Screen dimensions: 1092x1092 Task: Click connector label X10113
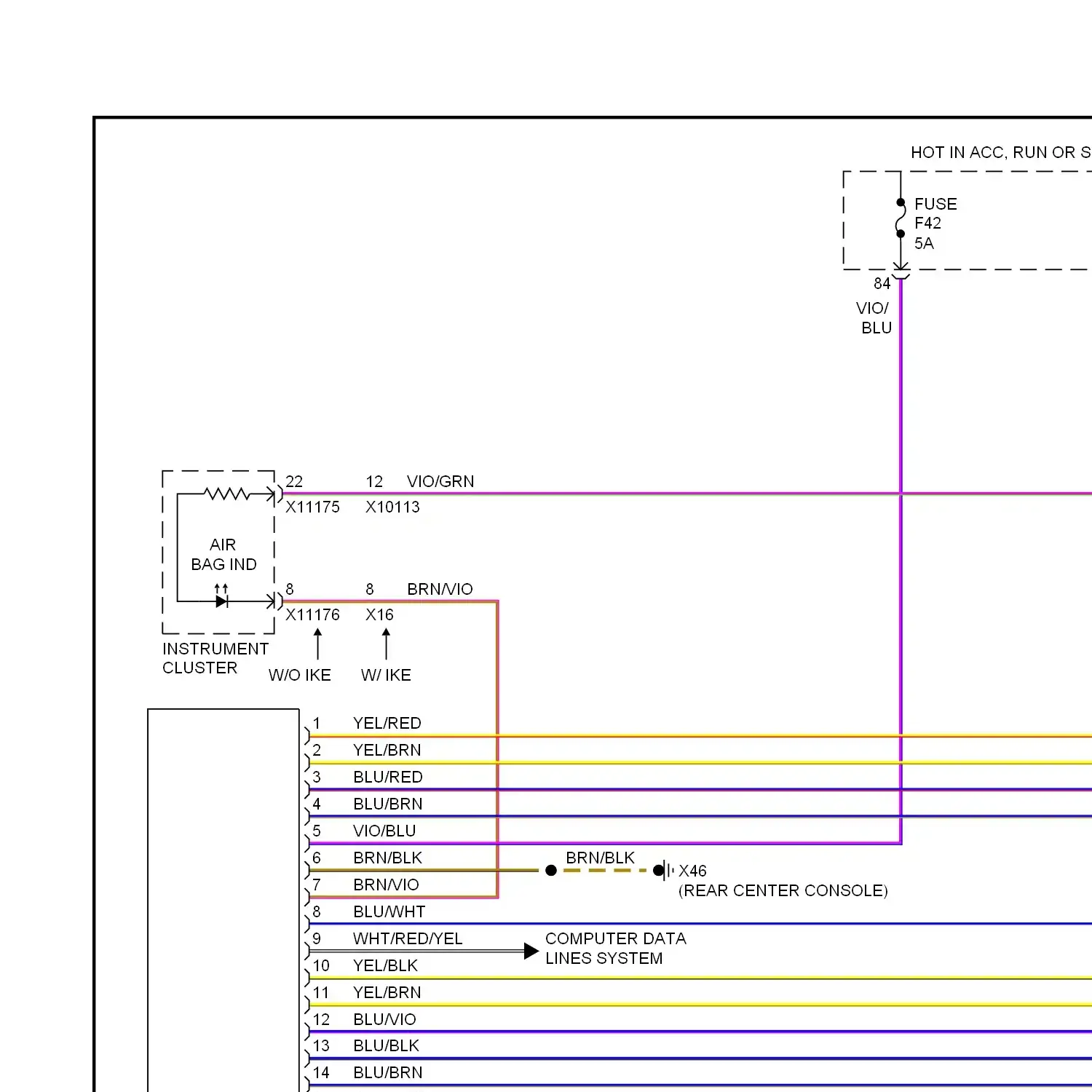(392, 507)
